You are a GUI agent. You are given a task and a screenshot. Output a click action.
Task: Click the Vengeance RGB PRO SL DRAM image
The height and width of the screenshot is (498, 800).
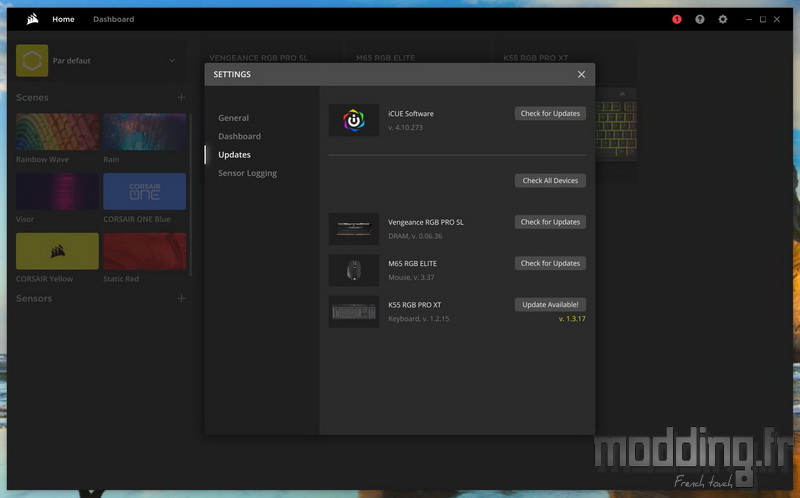pyautogui.click(x=354, y=229)
